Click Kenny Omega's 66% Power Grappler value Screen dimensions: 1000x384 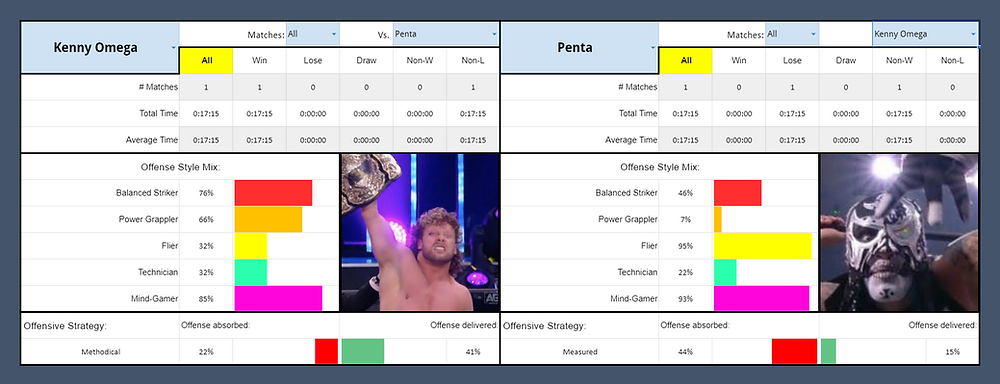point(206,219)
